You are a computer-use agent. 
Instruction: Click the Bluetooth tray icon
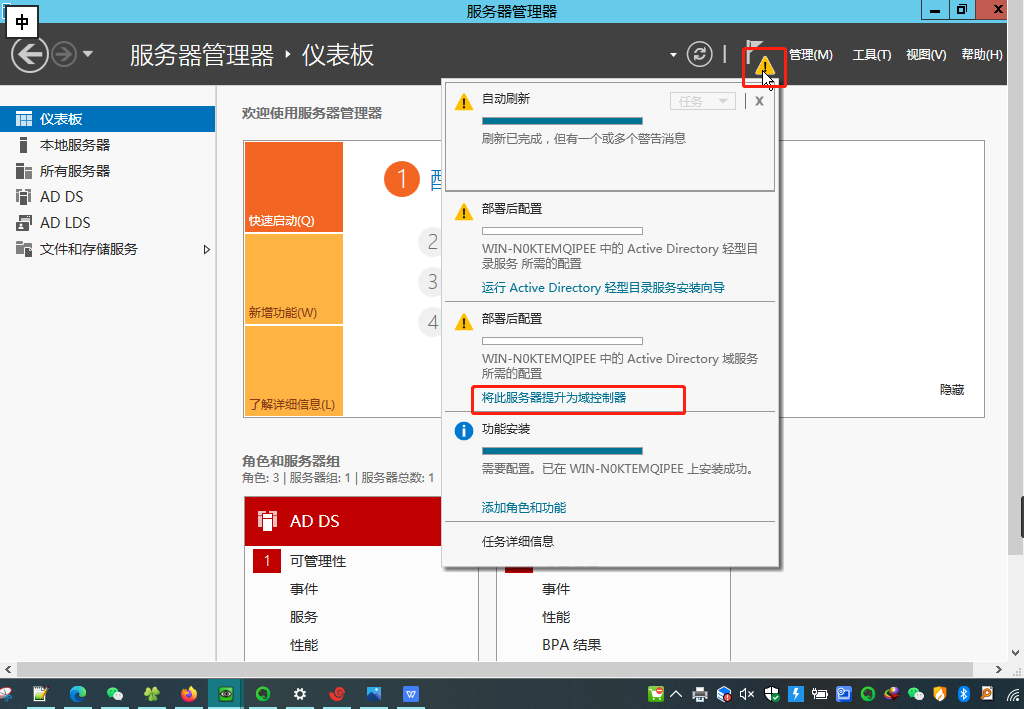(x=963, y=693)
